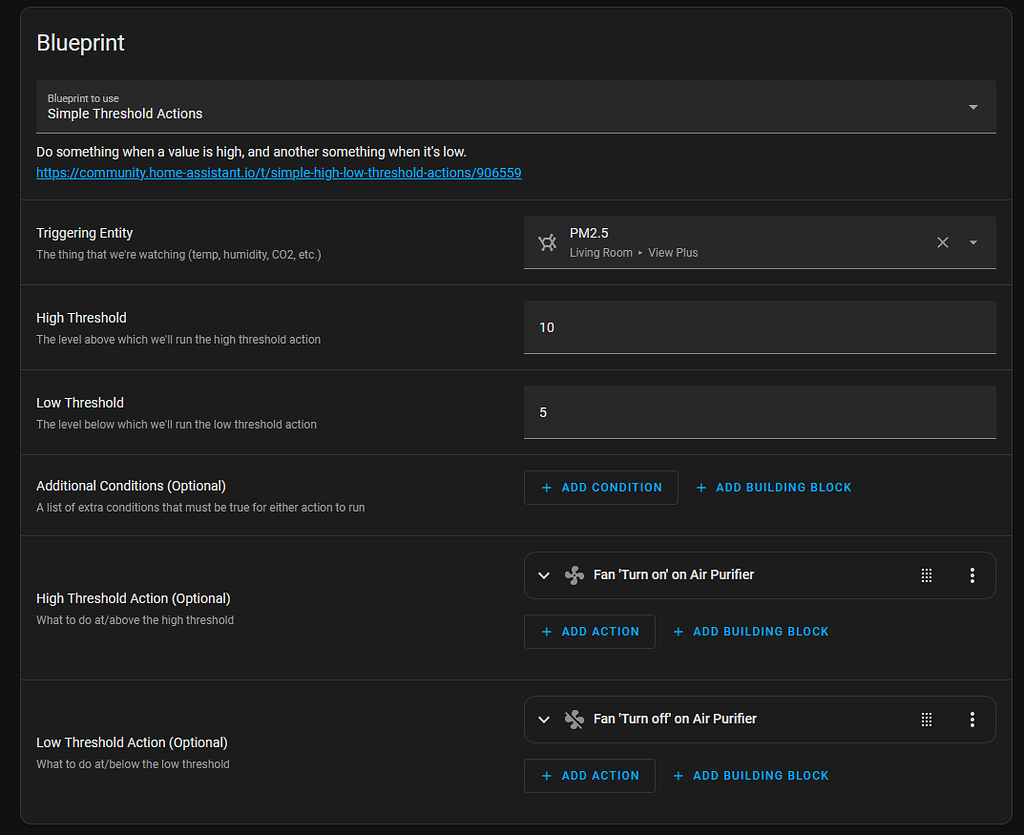Open the Simple Threshold Actions community link

click(x=279, y=173)
